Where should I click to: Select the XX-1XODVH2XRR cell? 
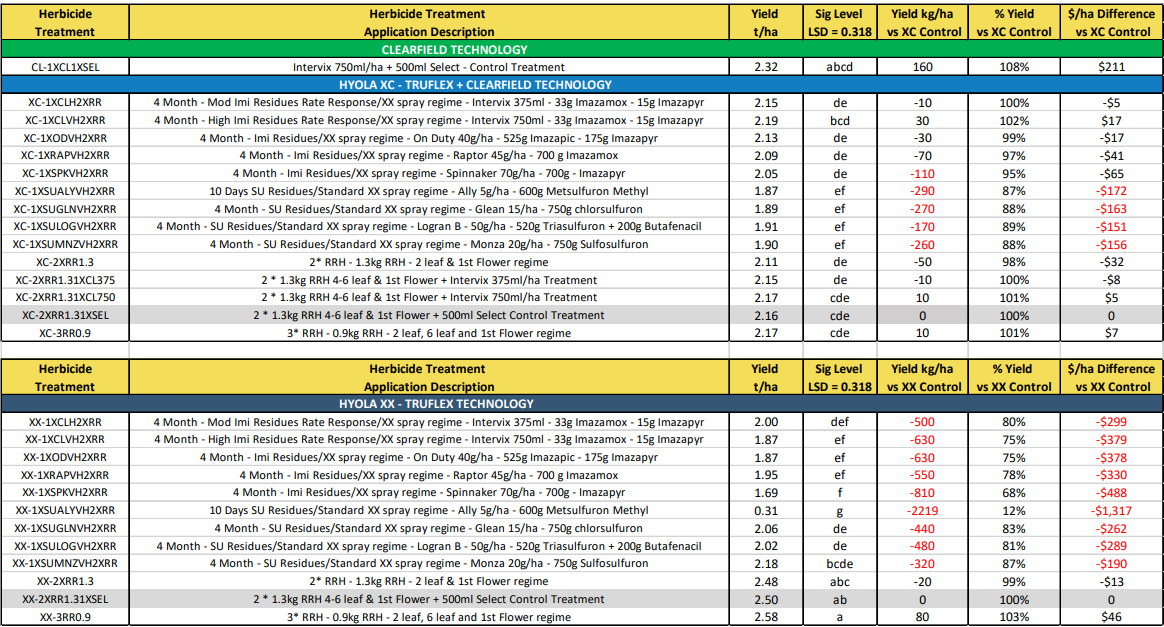[x=65, y=457]
